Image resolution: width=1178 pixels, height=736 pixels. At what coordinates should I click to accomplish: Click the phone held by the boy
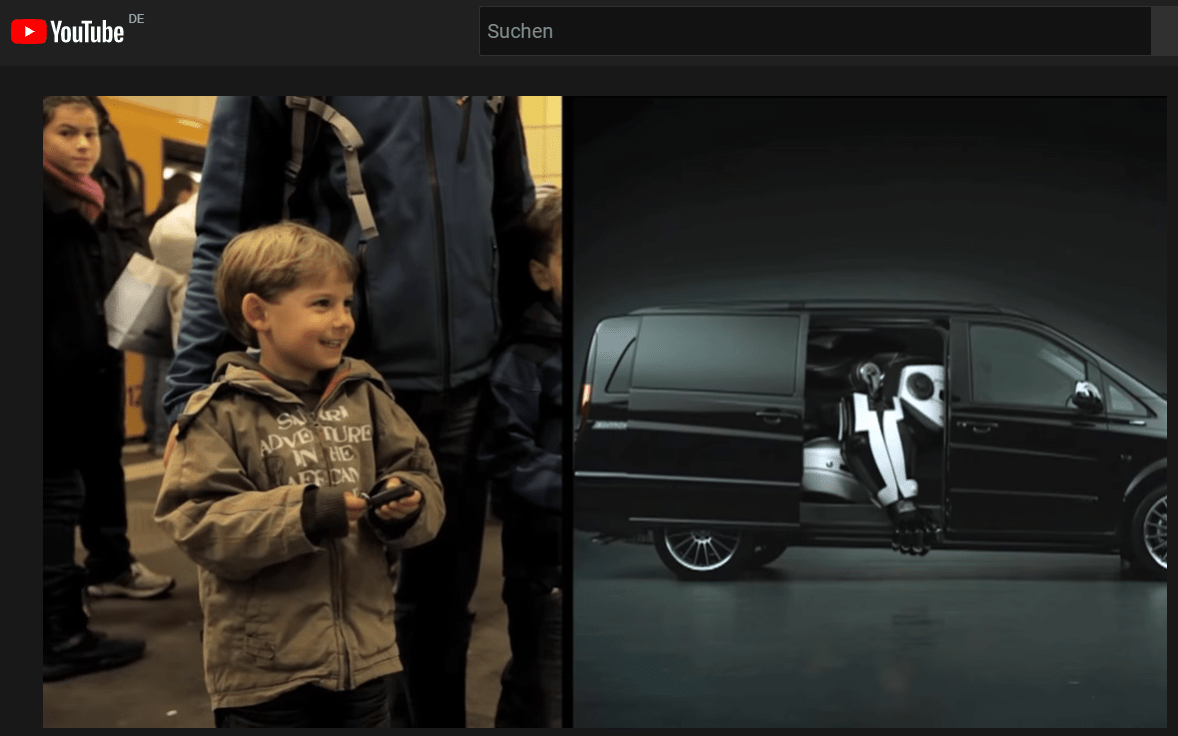click(388, 492)
